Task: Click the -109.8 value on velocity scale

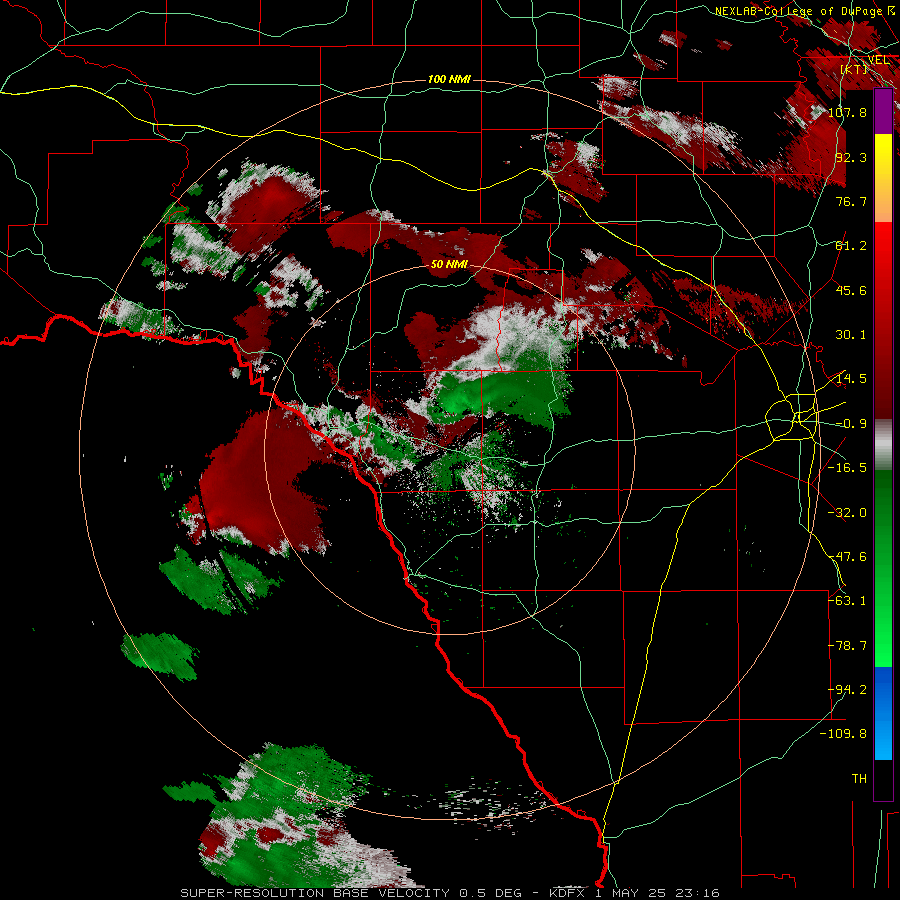Action: click(843, 734)
